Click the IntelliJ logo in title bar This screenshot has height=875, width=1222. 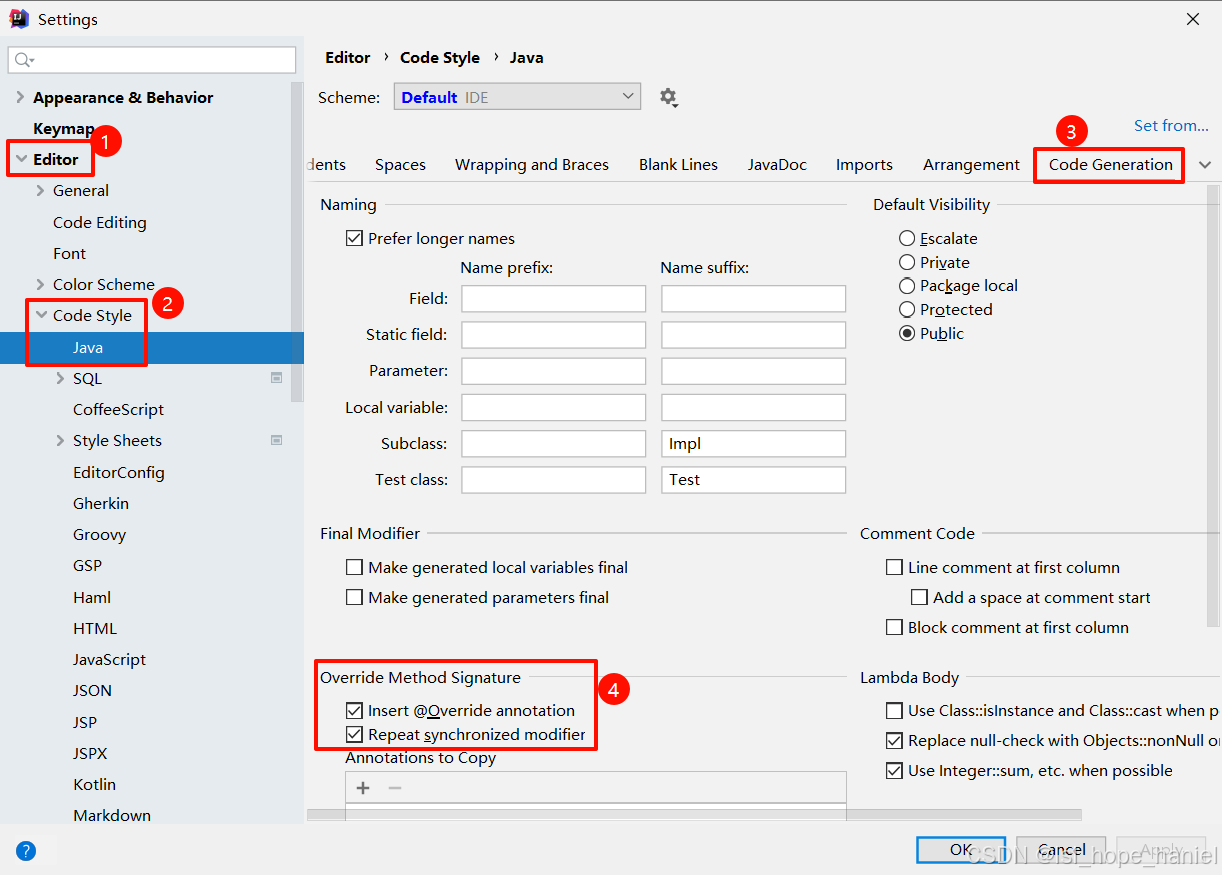tap(18, 19)
